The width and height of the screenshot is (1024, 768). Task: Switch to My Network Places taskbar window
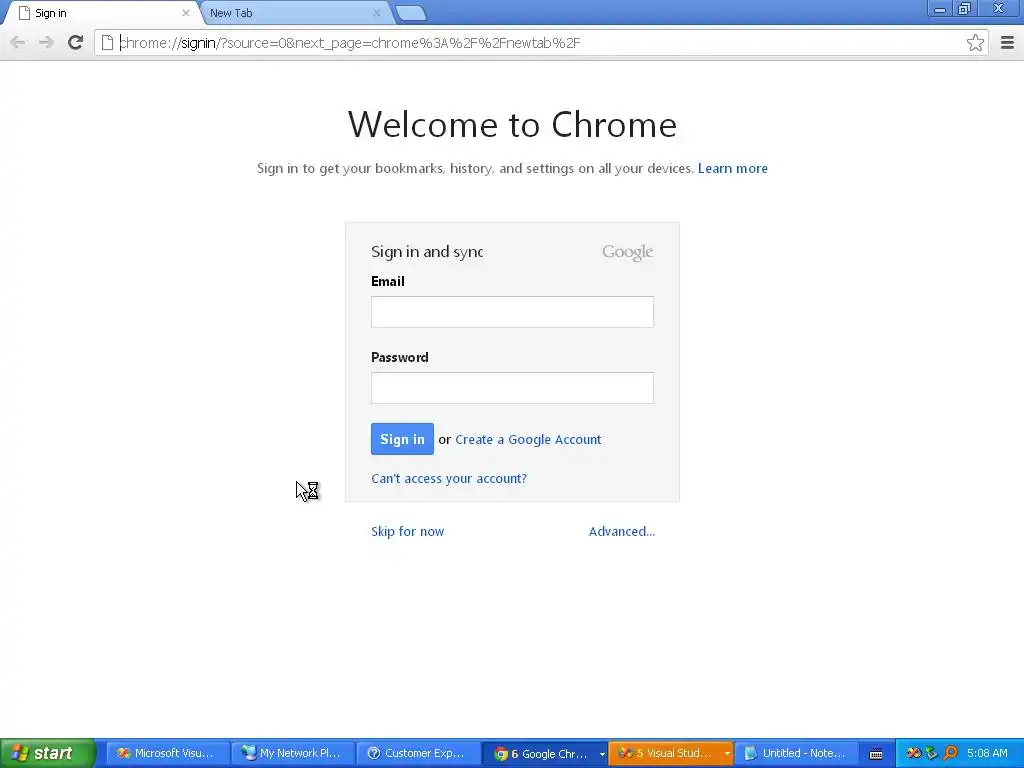coord(293,753)
